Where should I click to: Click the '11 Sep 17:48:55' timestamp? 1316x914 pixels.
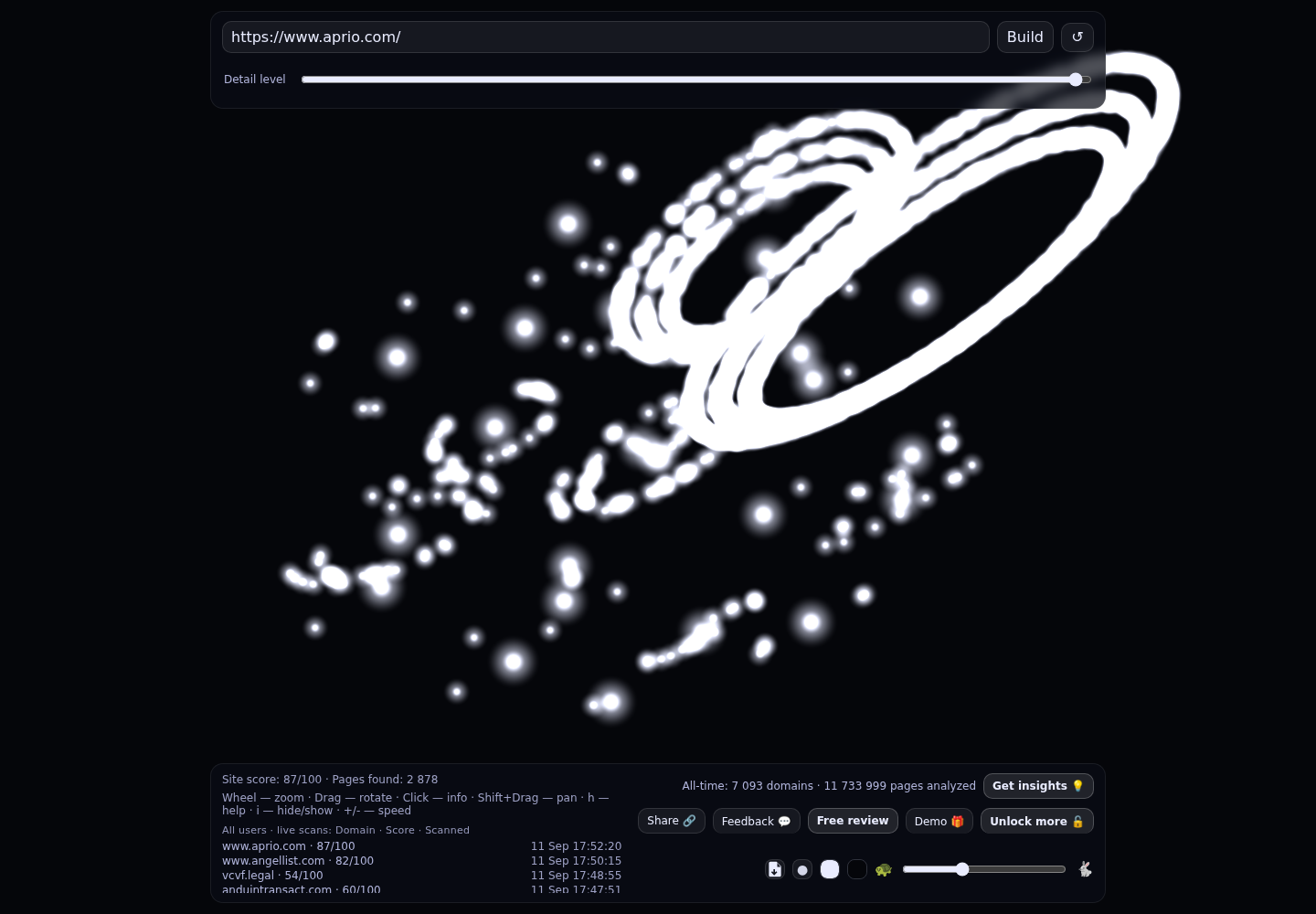pos(576,876)
